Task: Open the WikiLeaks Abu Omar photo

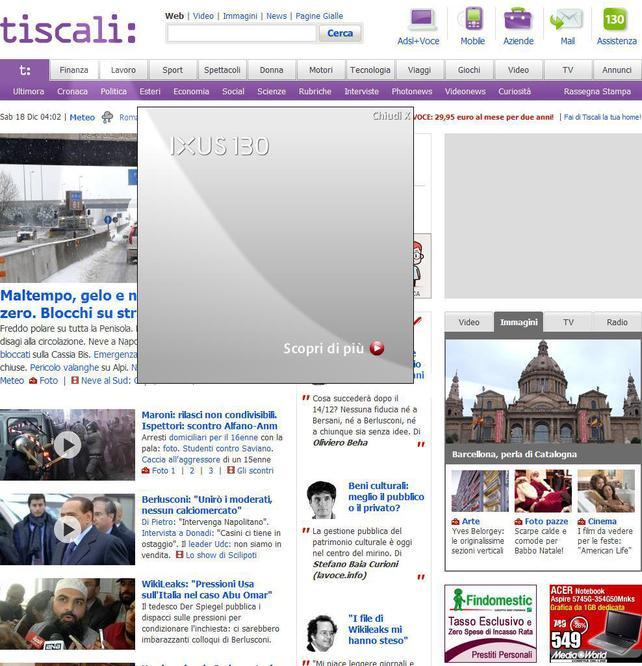Action: tap(67, 614)
